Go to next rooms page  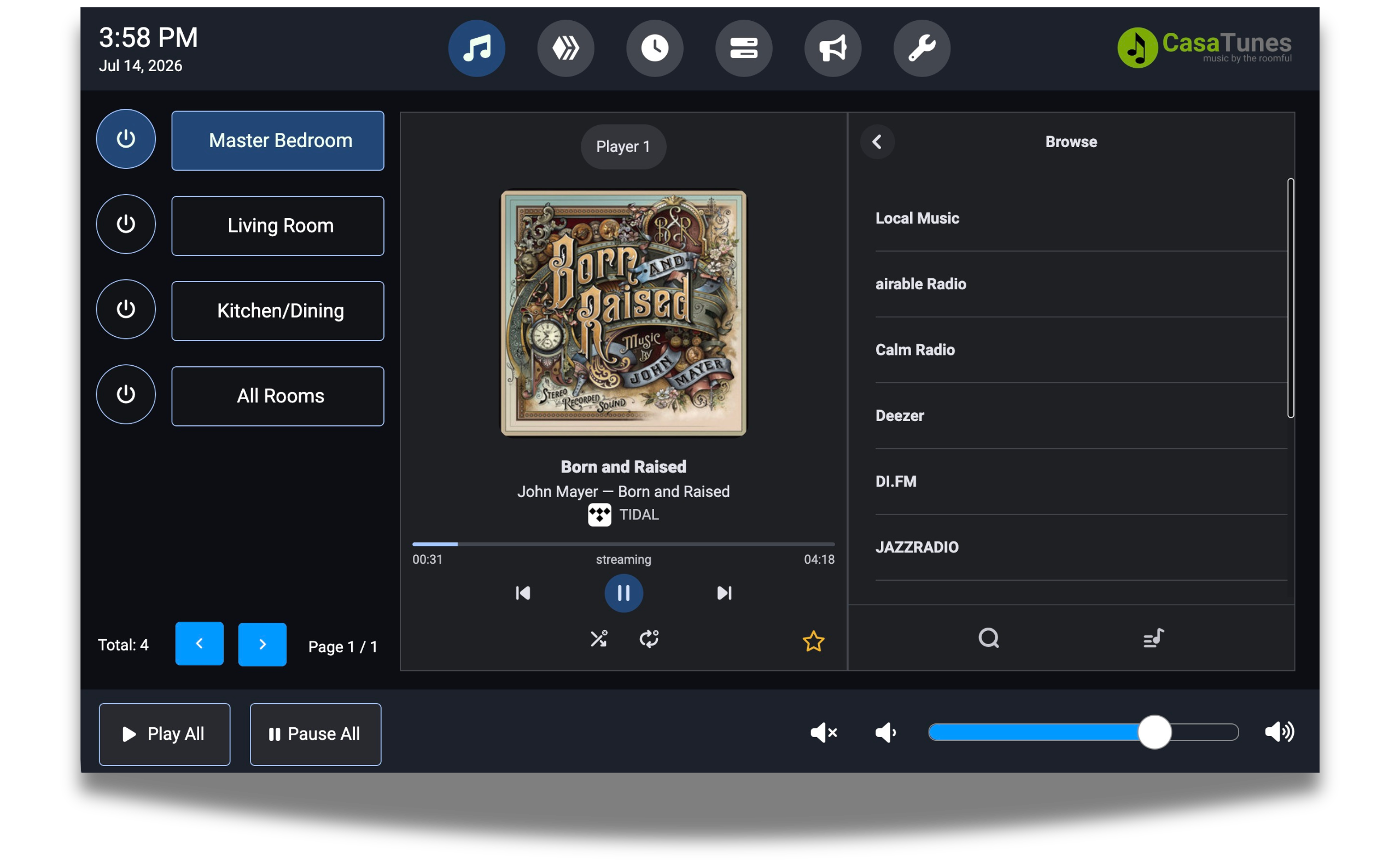[x=262, y=644]
